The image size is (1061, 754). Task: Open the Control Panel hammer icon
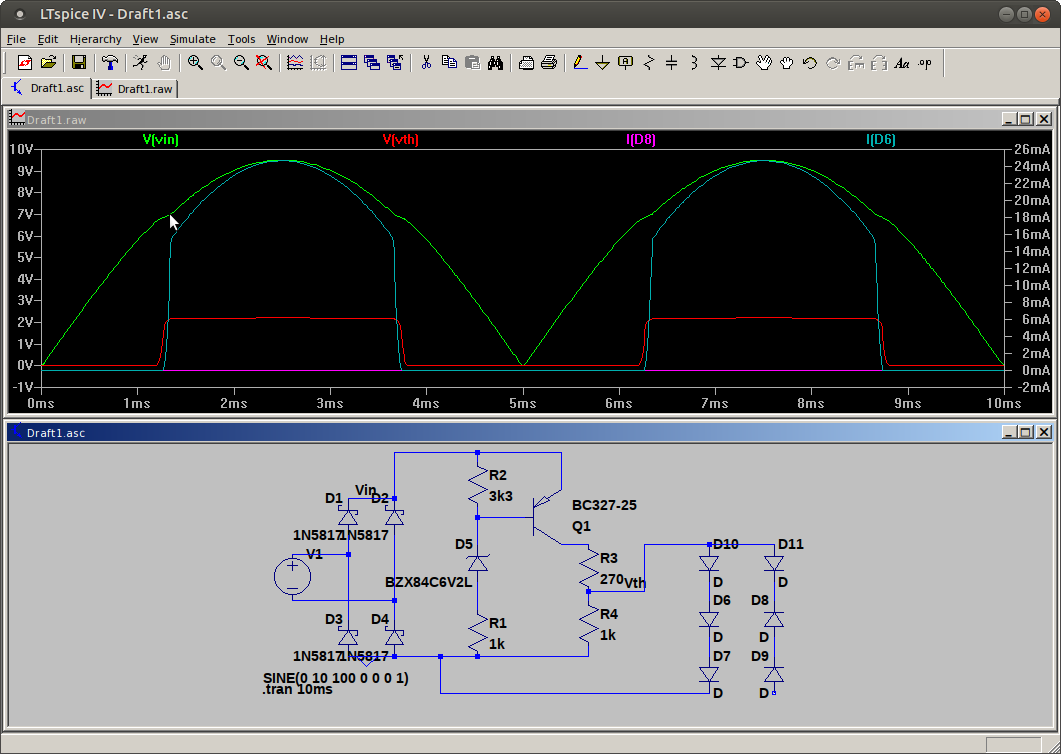point(110,63)
